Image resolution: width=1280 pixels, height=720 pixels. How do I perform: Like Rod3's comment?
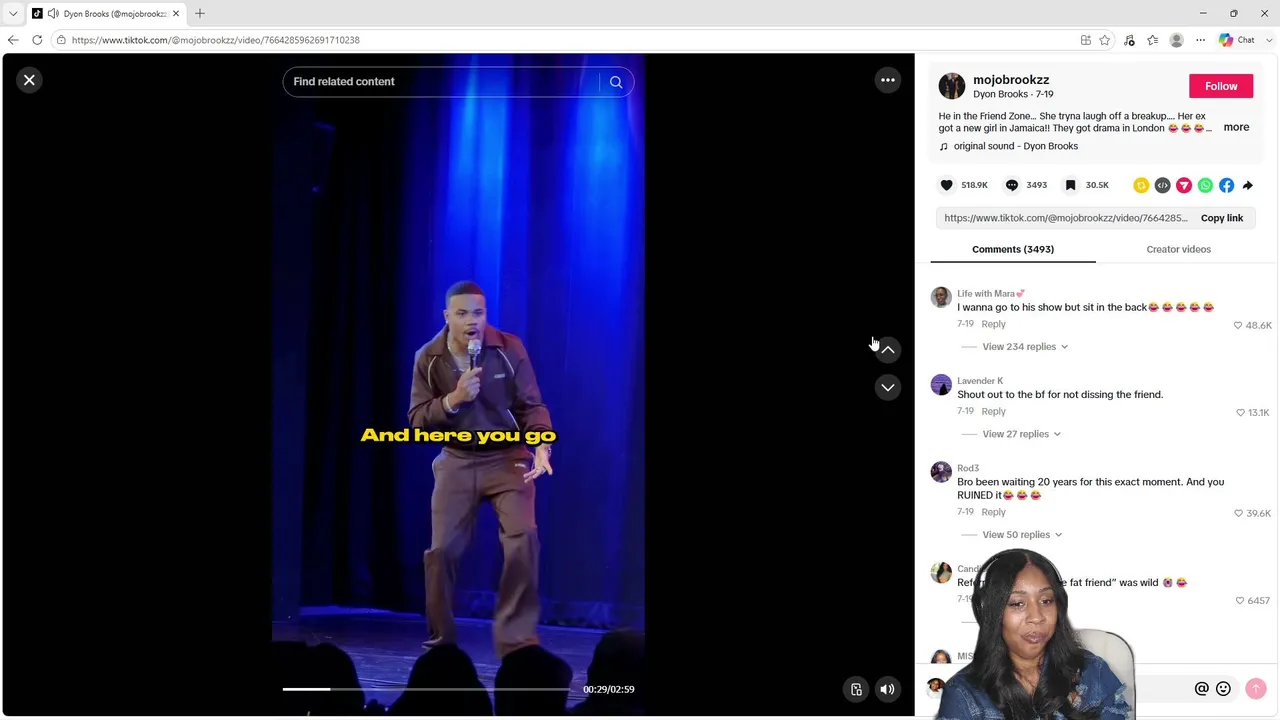click(1238, 513)
